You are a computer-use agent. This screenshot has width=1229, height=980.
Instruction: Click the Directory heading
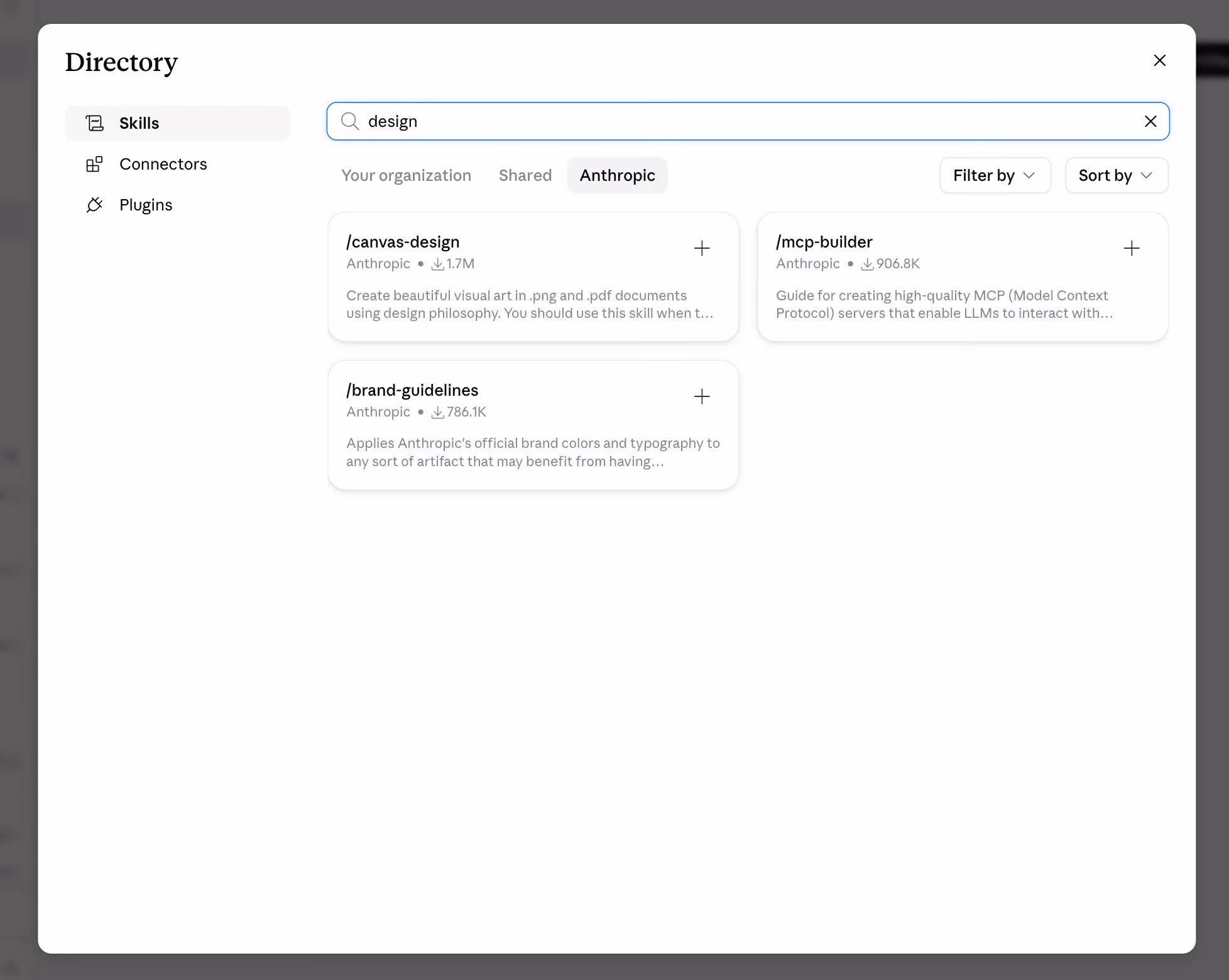pos(121,62)
